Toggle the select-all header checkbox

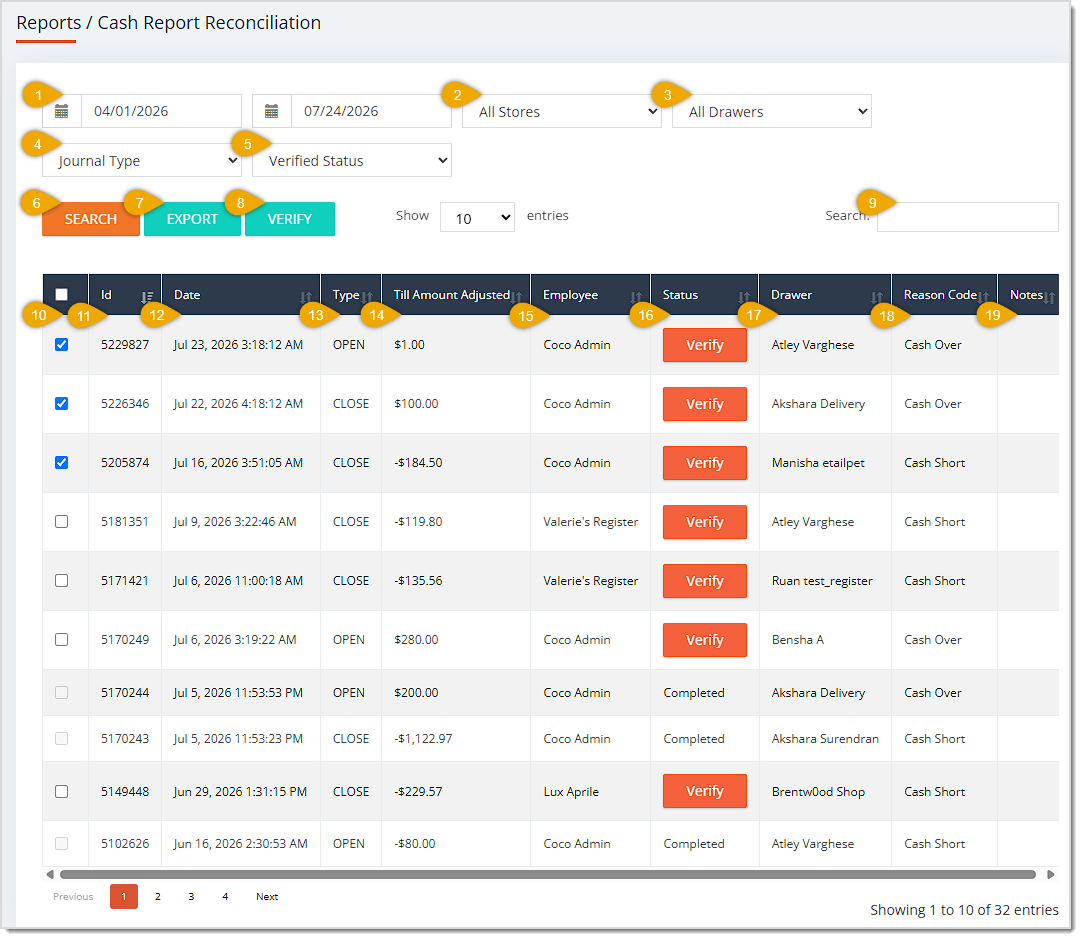click(x=61, y=294)
